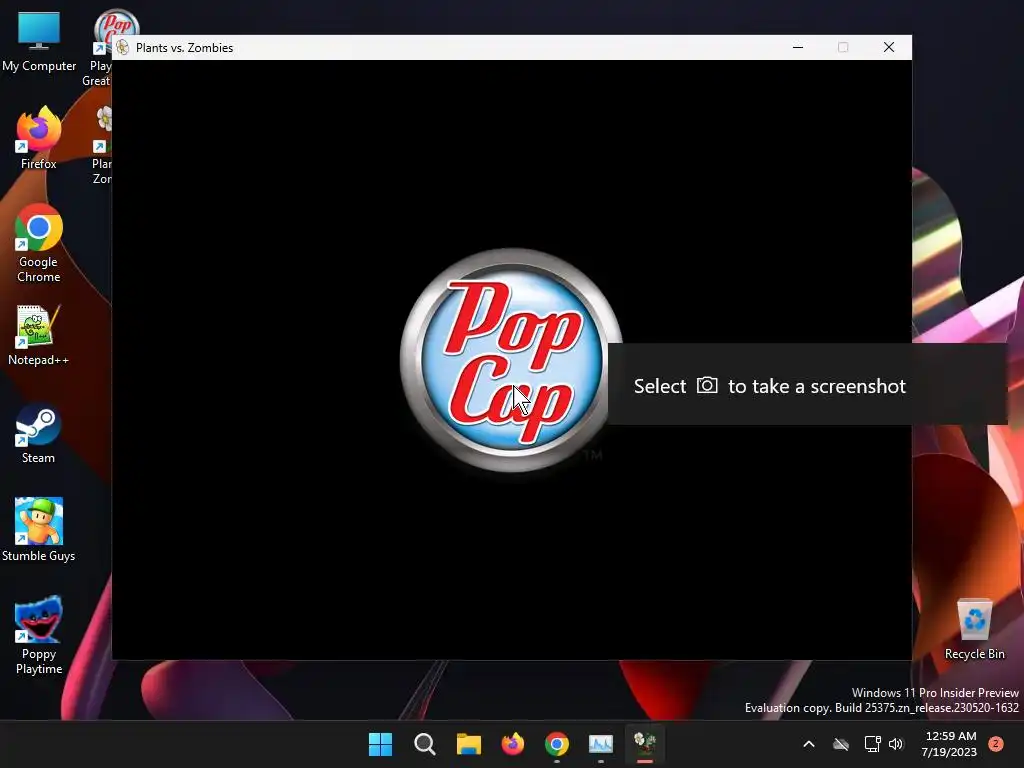1024x768 pixels.
Task: Click the cloud sync tray icon
Action: click(x=840, y=744)
